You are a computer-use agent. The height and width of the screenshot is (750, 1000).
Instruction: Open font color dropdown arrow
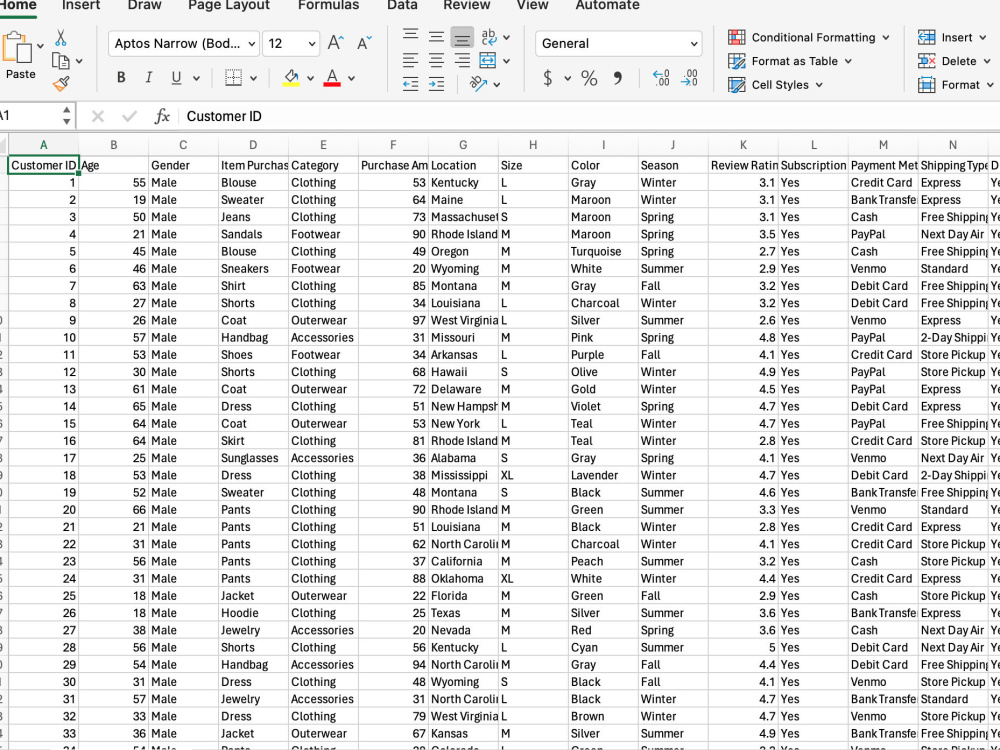pos(351,78)
